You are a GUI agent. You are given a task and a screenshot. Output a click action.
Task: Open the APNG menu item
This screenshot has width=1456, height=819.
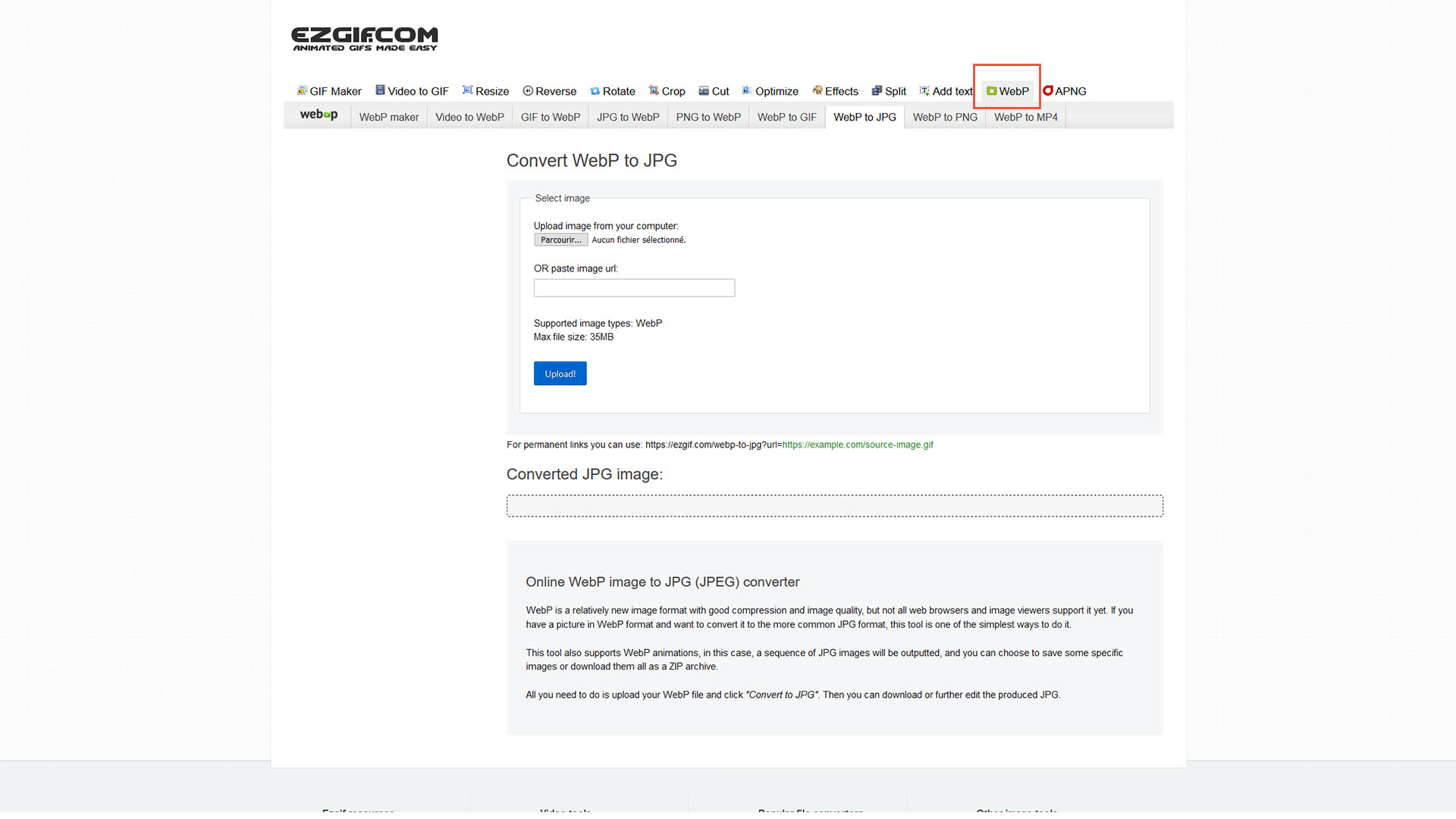click(x=1065, y=91)
